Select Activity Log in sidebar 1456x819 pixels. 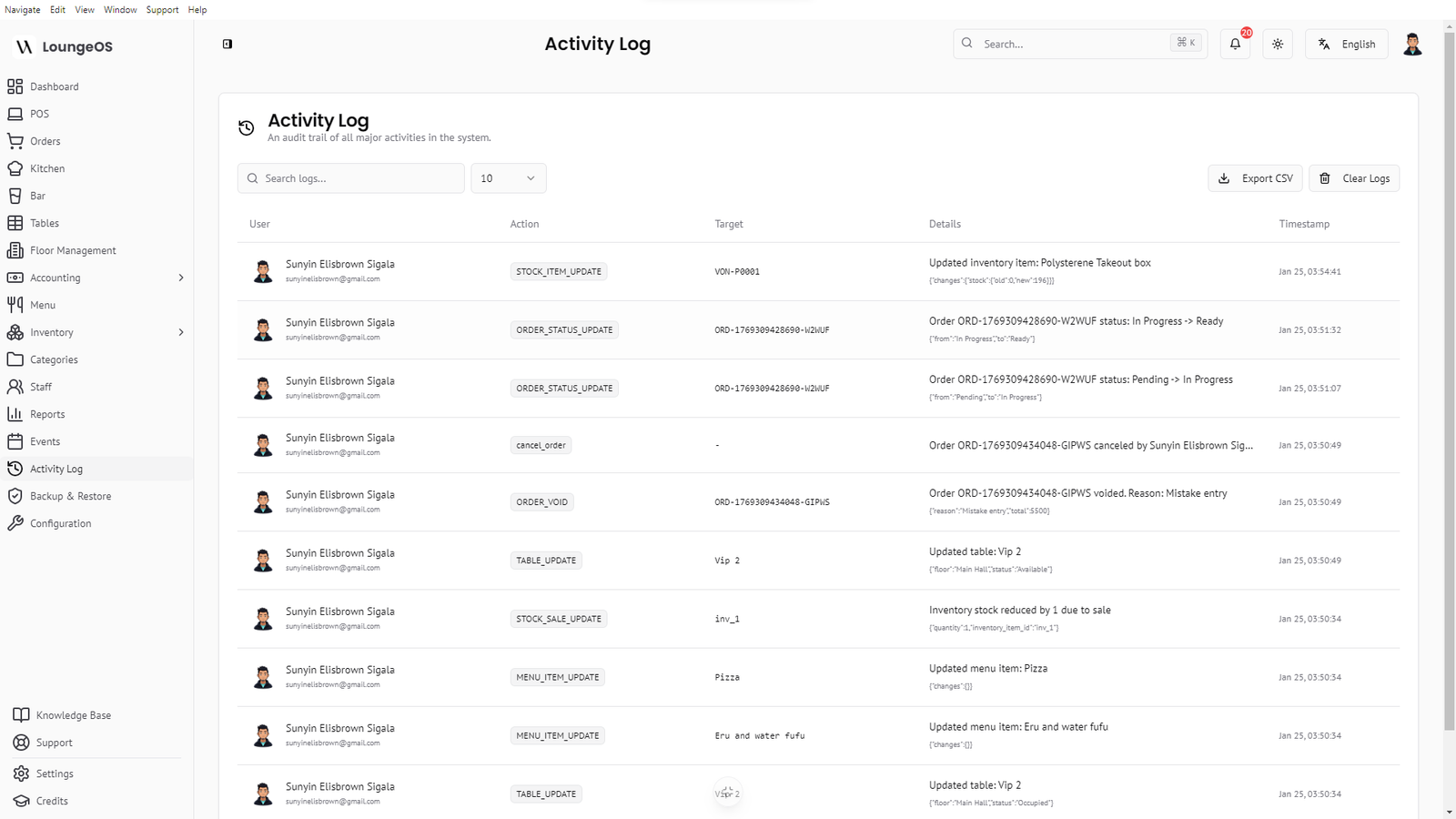click(96, 469)
